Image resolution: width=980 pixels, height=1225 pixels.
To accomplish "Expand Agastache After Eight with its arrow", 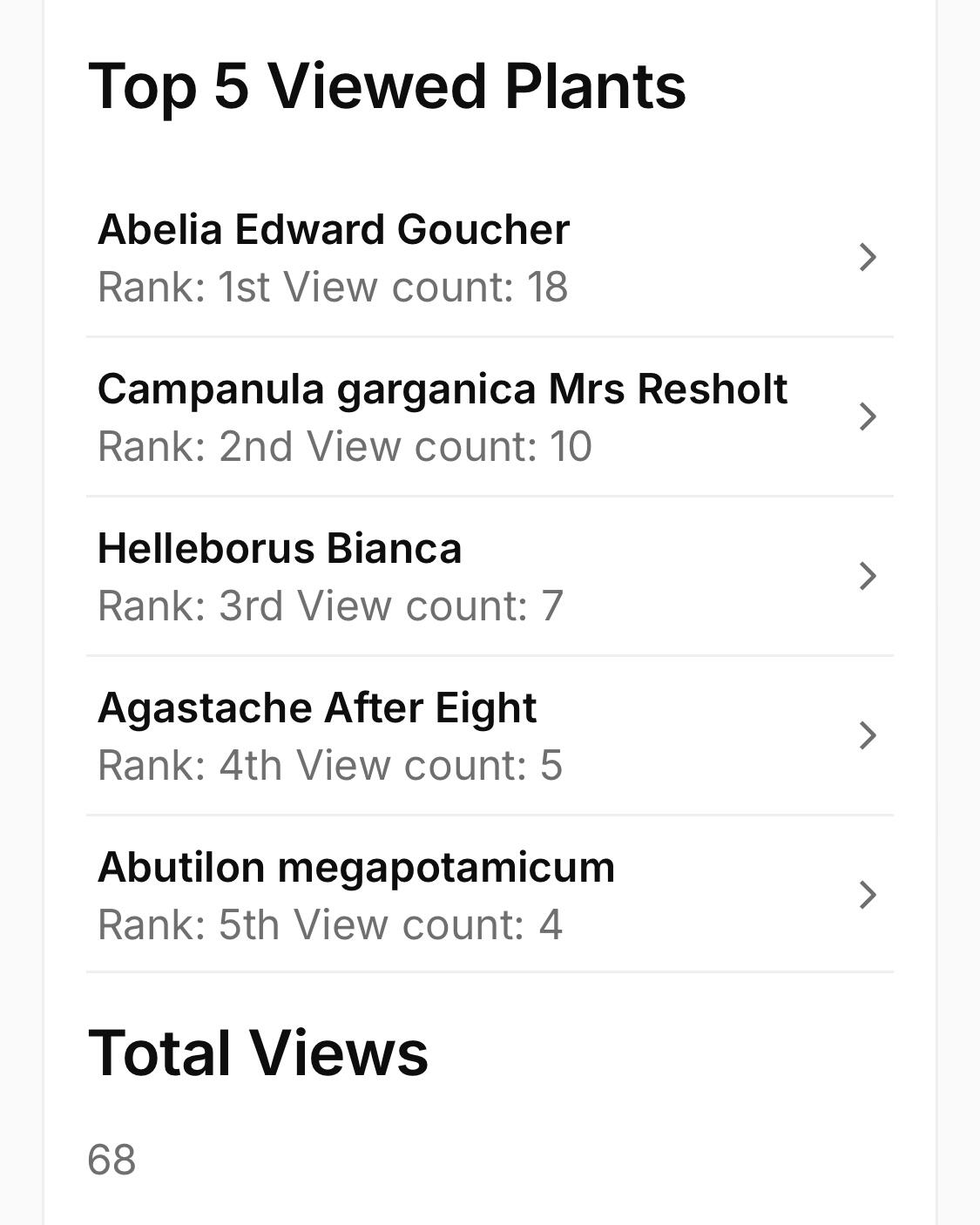I will pos(867,735).
